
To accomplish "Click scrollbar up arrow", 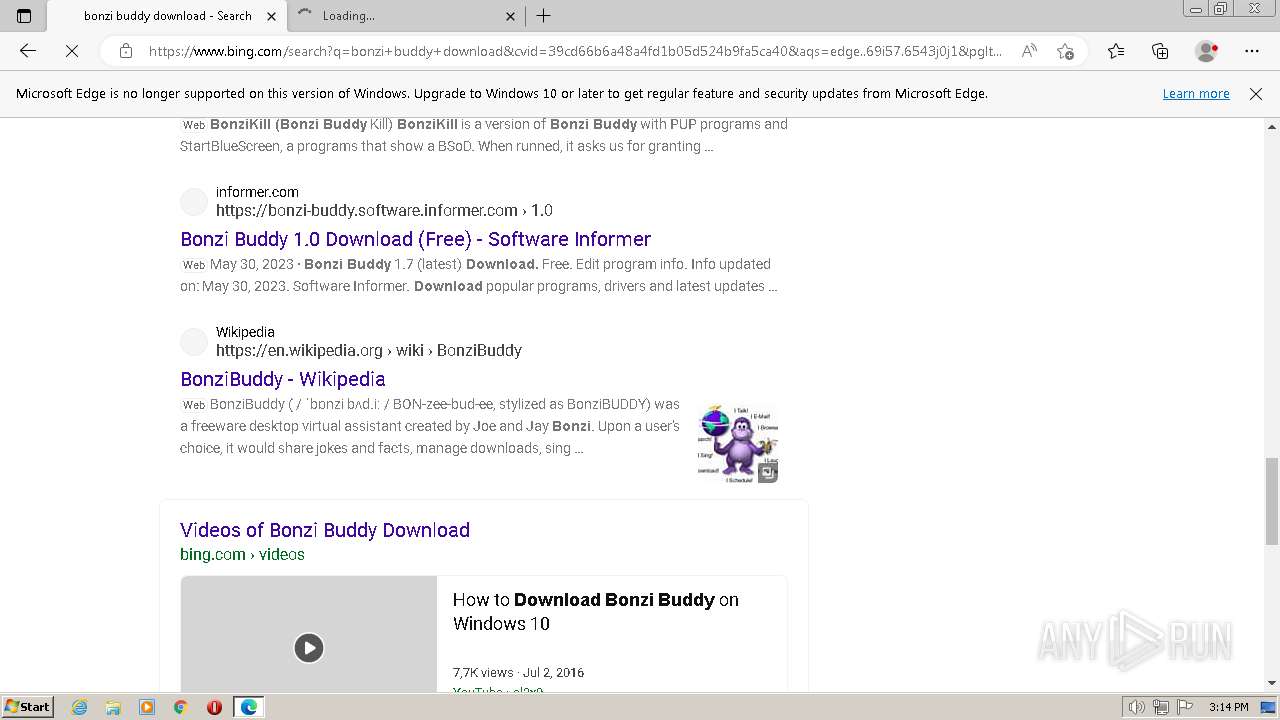I will [1271, 127].
